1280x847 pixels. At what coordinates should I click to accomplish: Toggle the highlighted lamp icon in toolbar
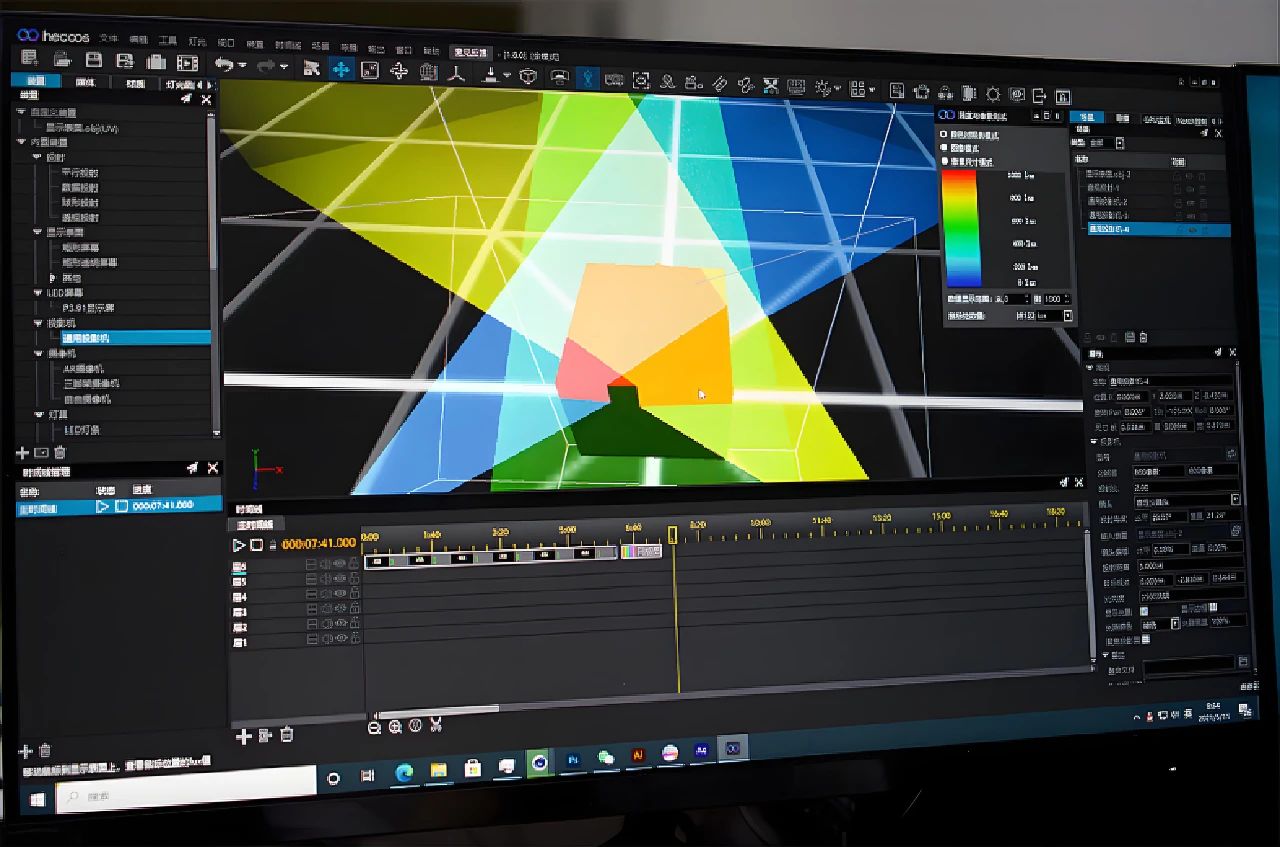586,78
